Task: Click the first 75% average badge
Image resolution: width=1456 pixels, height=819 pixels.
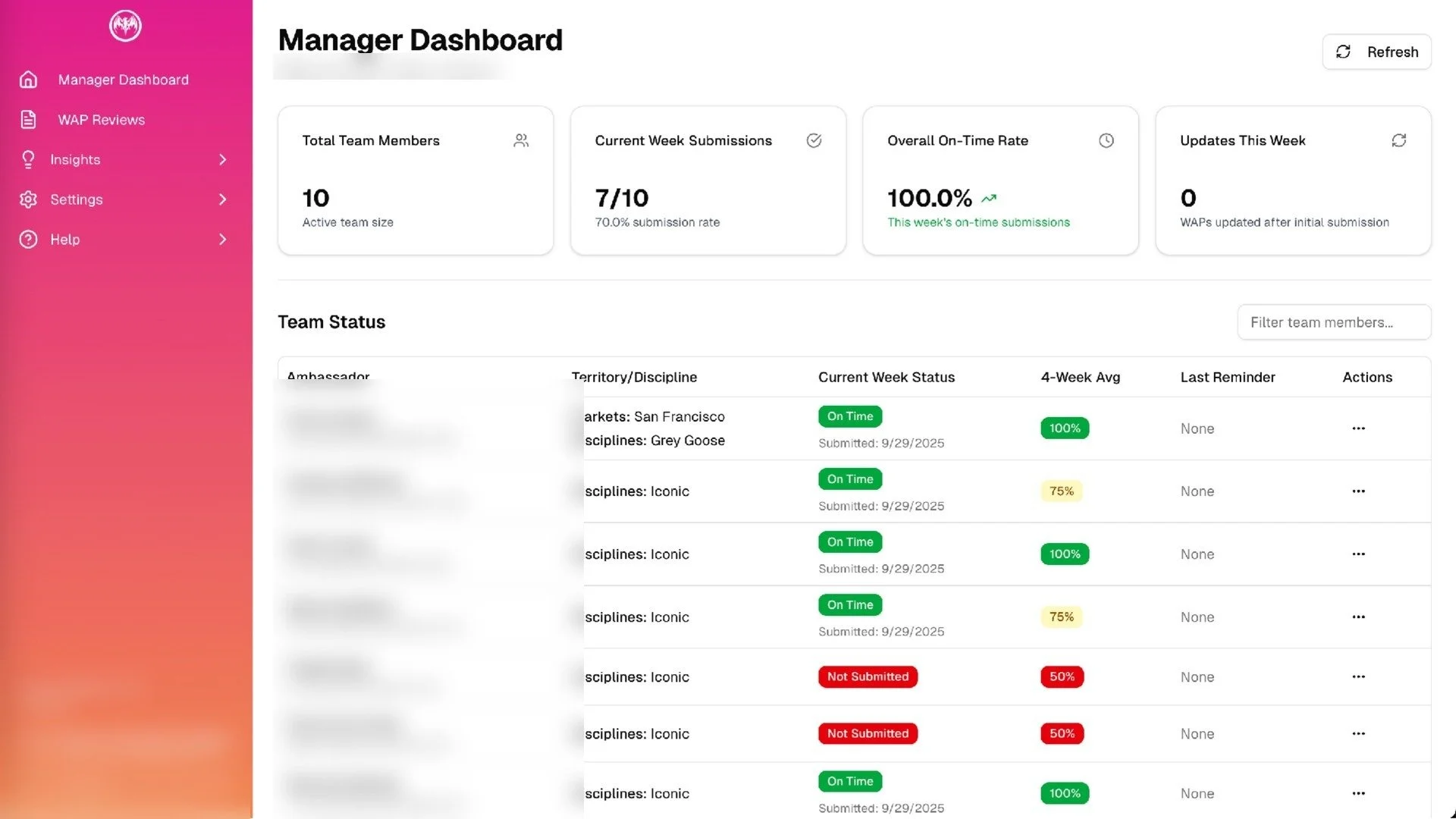Action: click(1061, 491)
